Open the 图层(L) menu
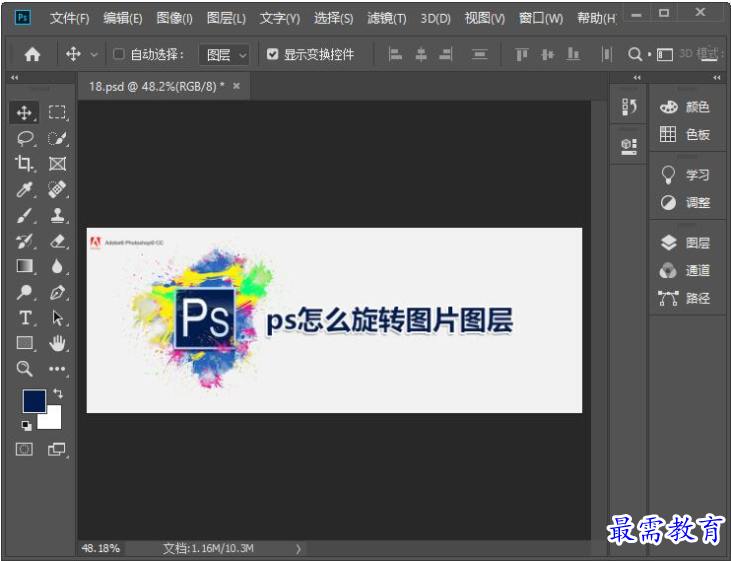 [x=226, y=19]
